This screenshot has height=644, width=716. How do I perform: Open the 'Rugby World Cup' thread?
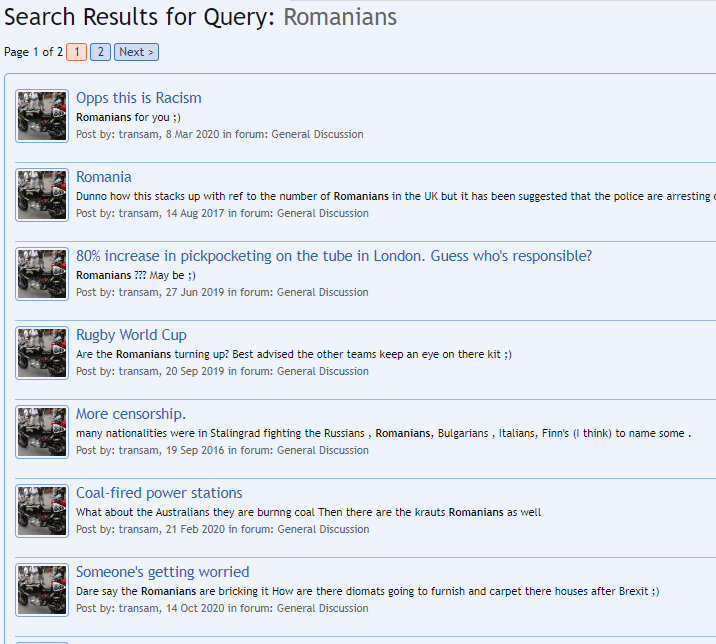pos(131,335)
